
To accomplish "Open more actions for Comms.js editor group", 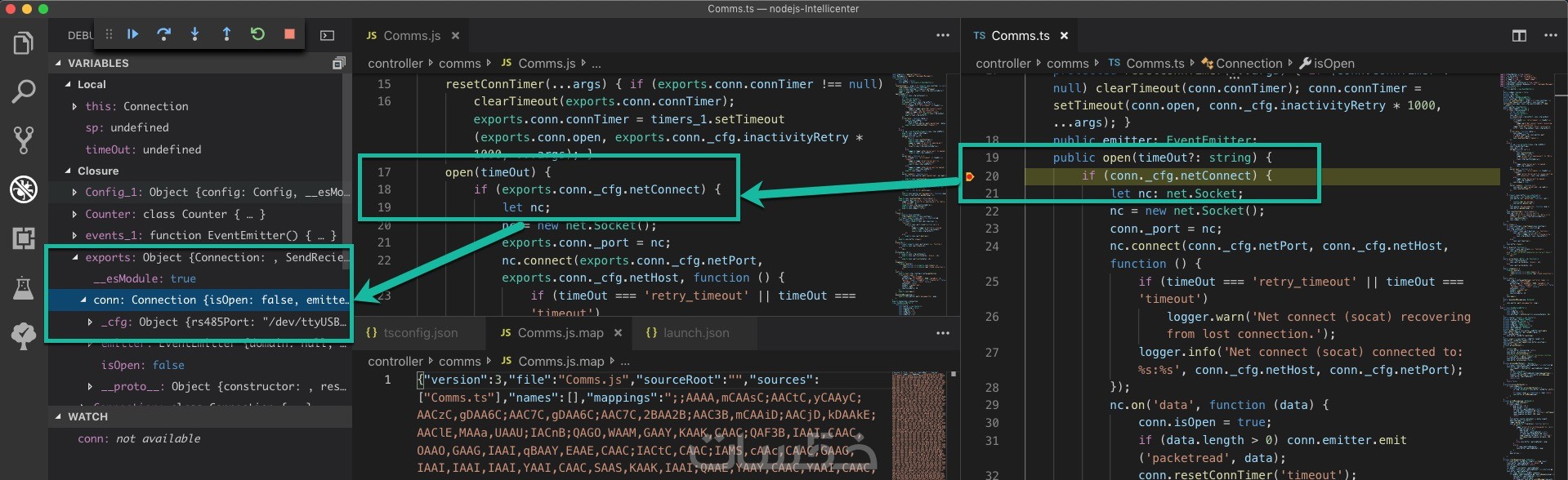I will [943, 35].
